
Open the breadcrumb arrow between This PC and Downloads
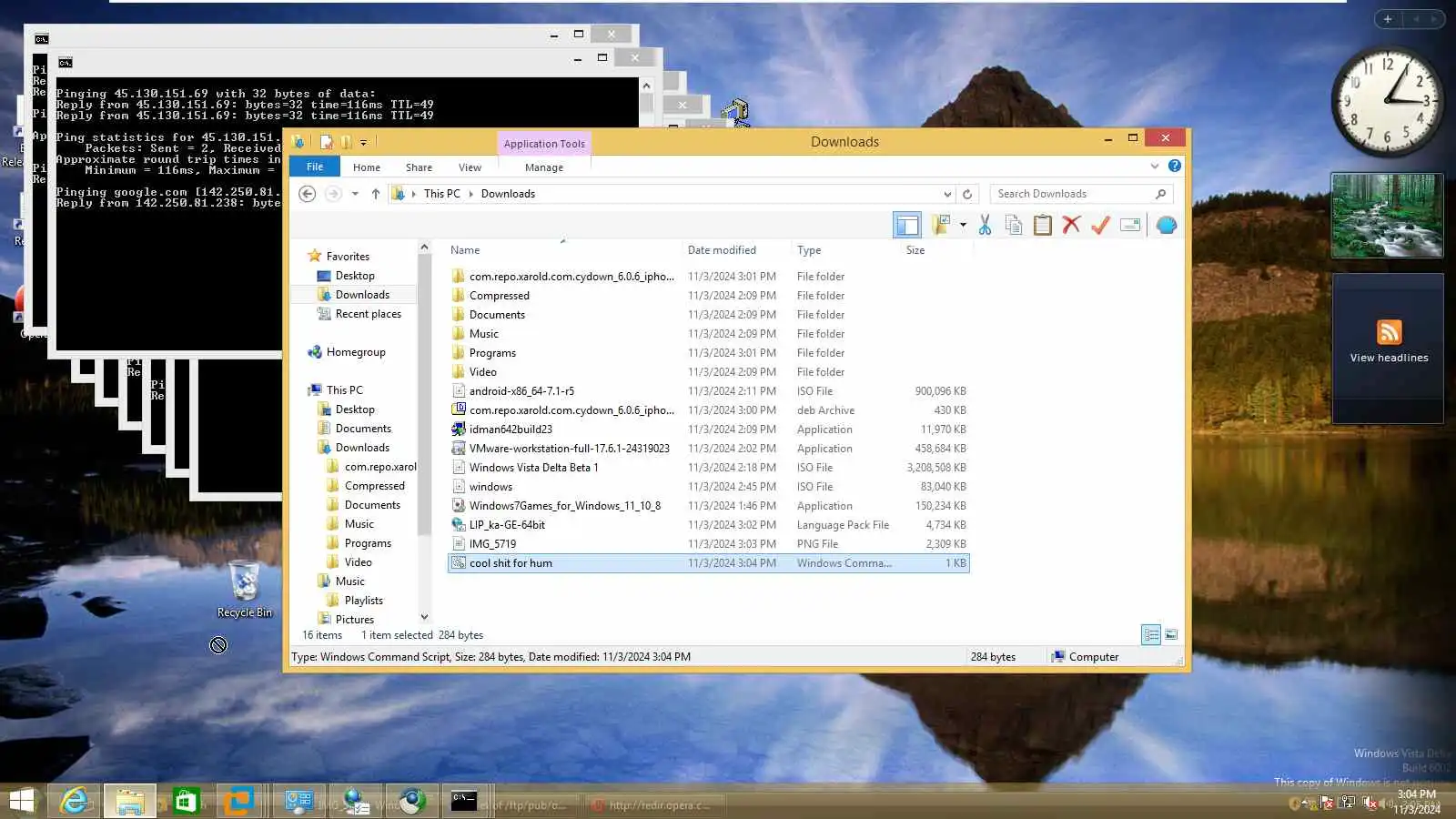[x=471, y=194]
